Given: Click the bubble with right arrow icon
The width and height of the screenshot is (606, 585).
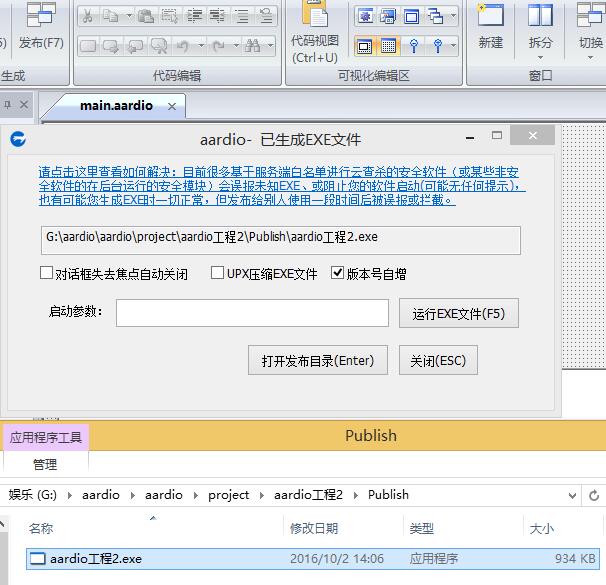Looking at the screenshot, I should click(111, 46).
